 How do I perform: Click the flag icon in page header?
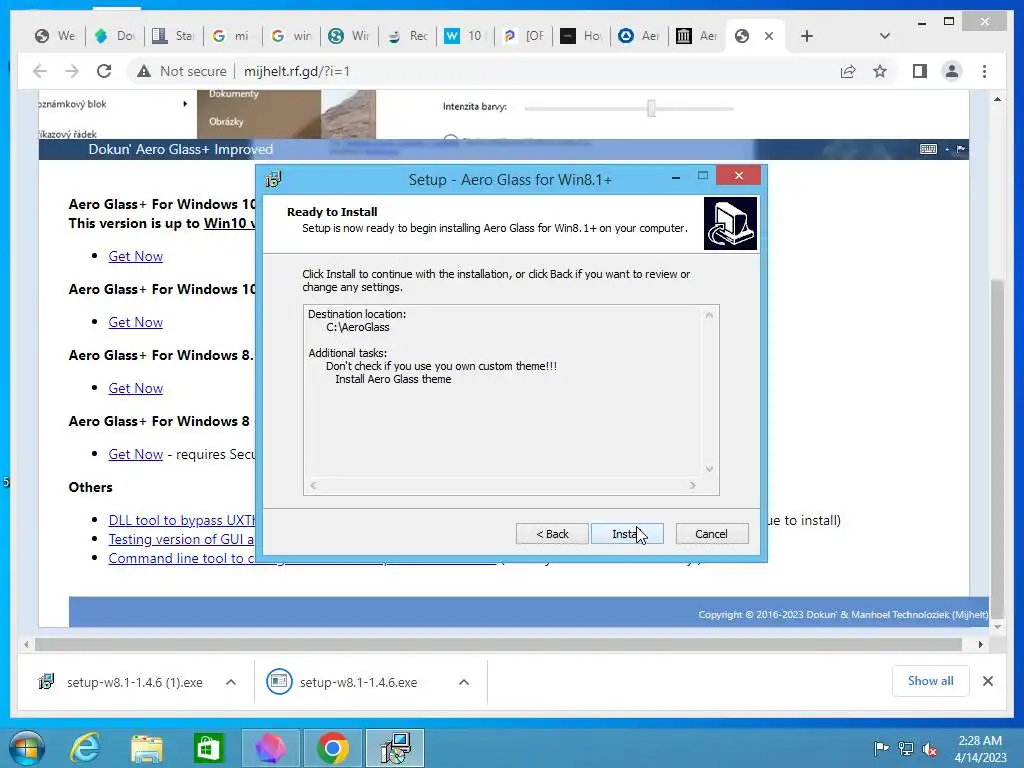961,149
